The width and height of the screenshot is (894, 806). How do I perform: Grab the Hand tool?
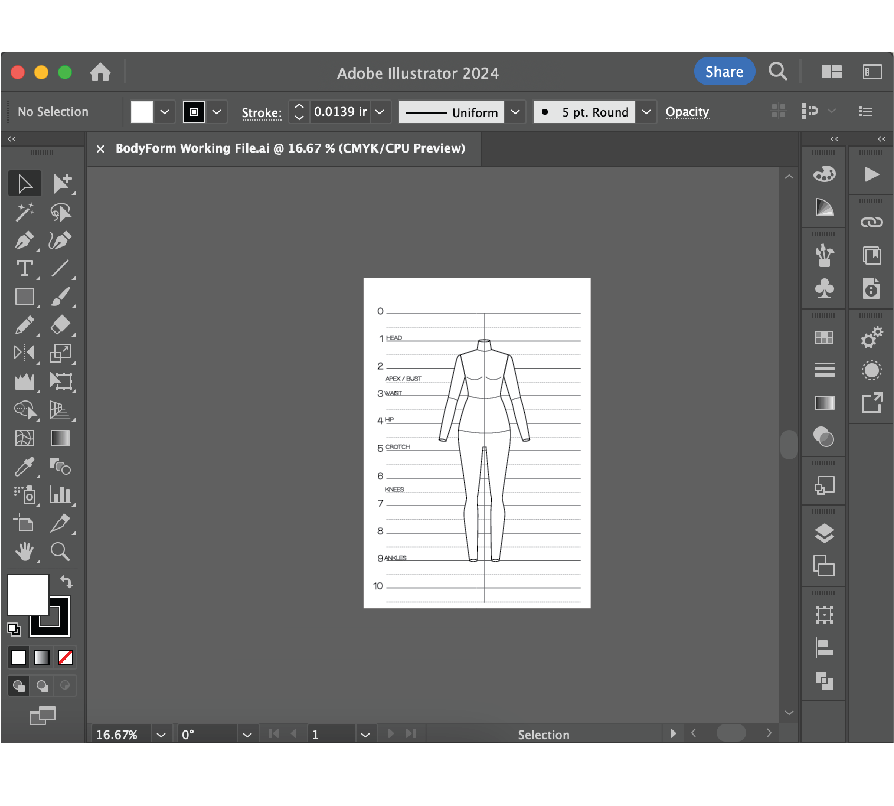[25, 551]
